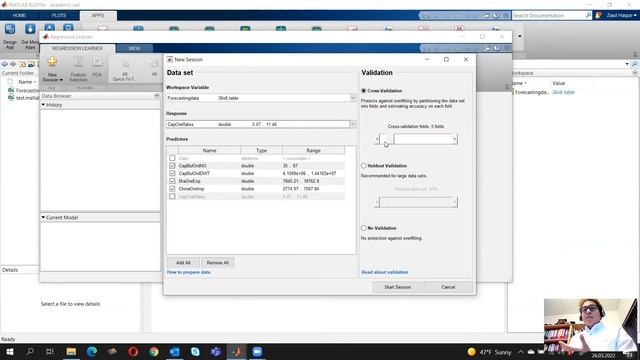The width and height of the screenshot is (640, 360).
Task: Open Task View on taskbar
Action: click(x=50, y=351)
